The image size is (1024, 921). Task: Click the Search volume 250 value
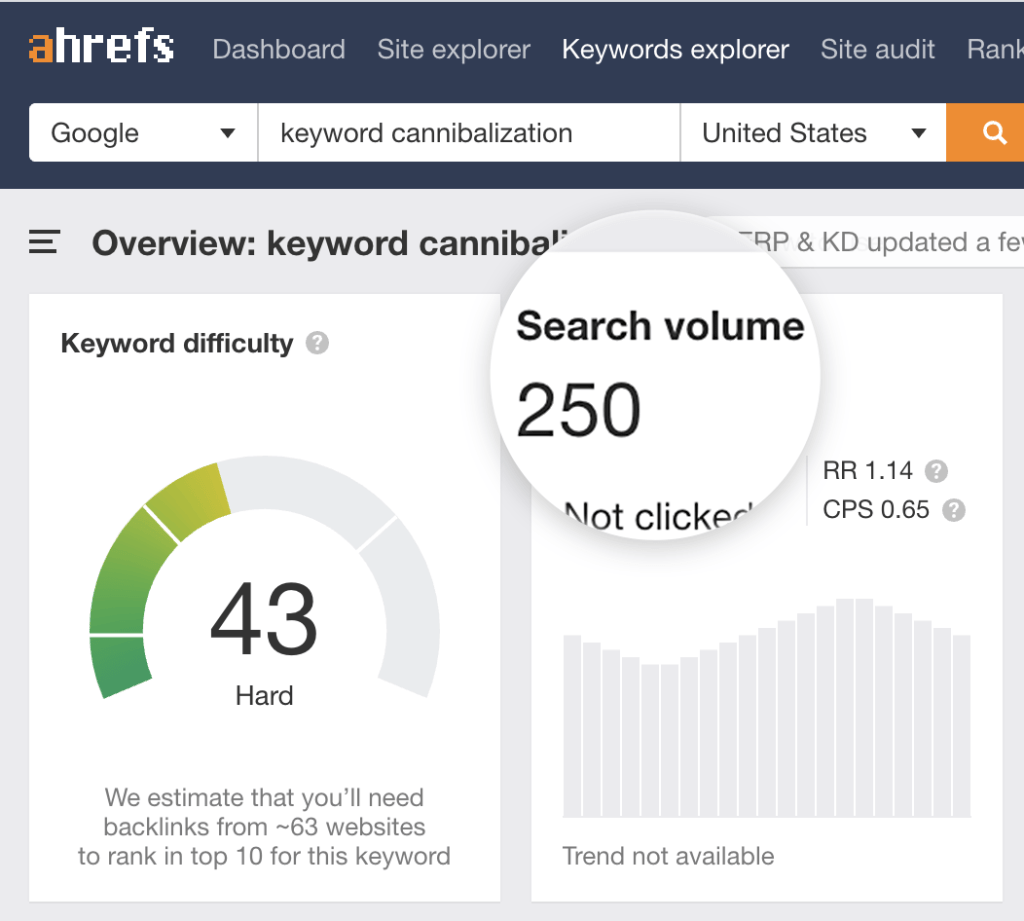click(579, 410)
